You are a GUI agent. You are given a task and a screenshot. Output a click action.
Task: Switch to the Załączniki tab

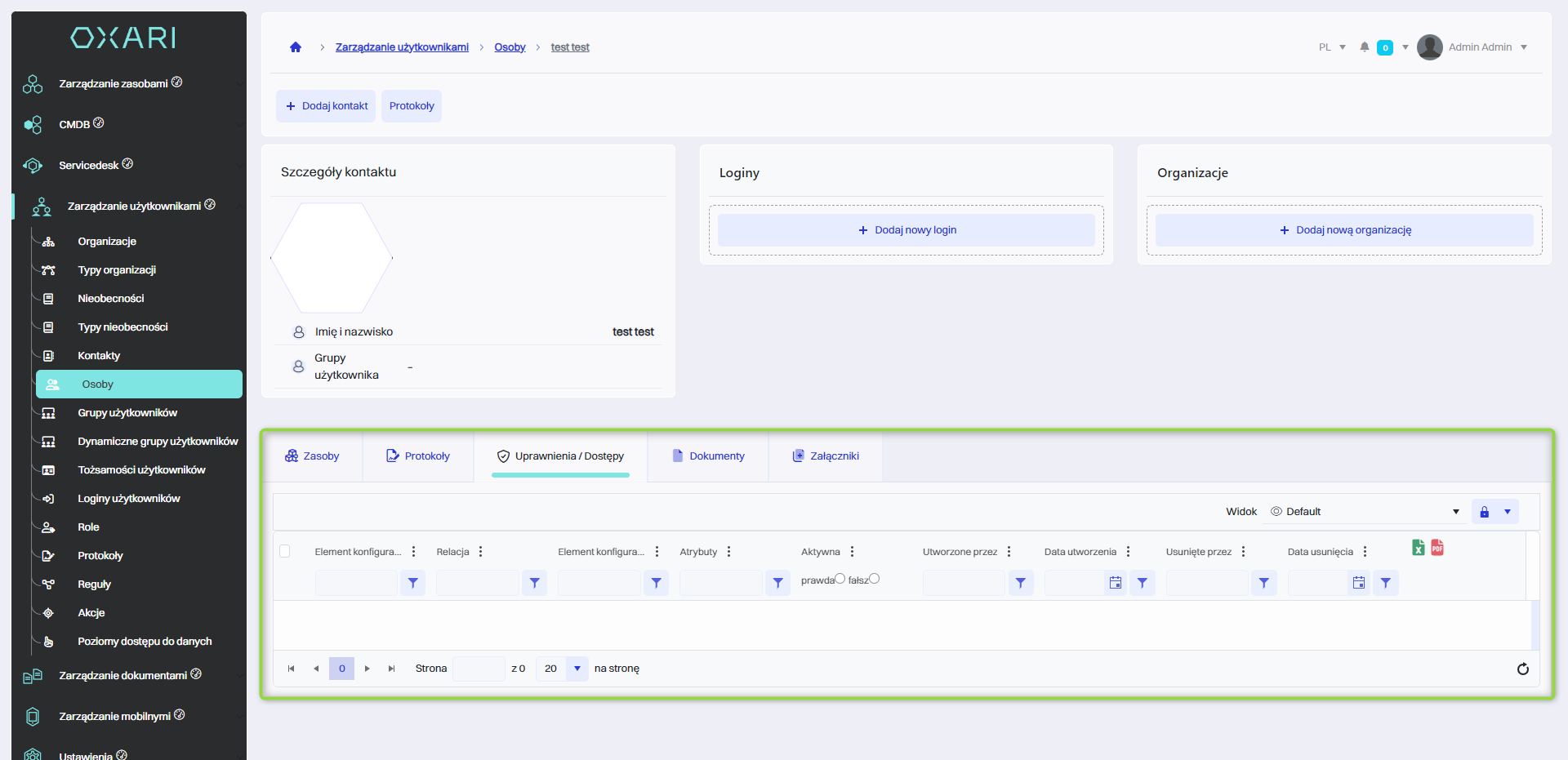coord(826,456)
